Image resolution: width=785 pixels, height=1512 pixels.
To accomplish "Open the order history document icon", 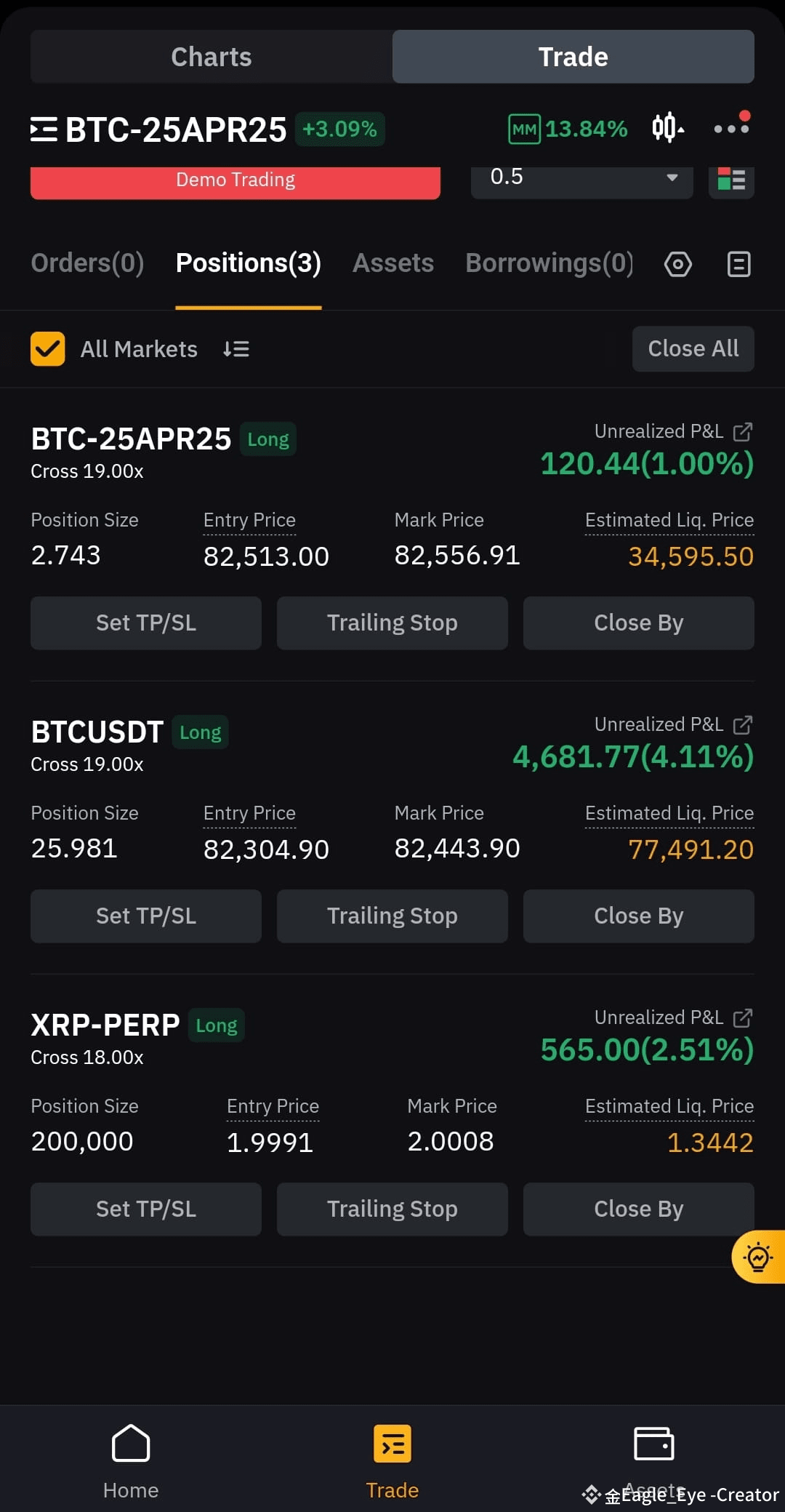I will click(x=738, y=264).
